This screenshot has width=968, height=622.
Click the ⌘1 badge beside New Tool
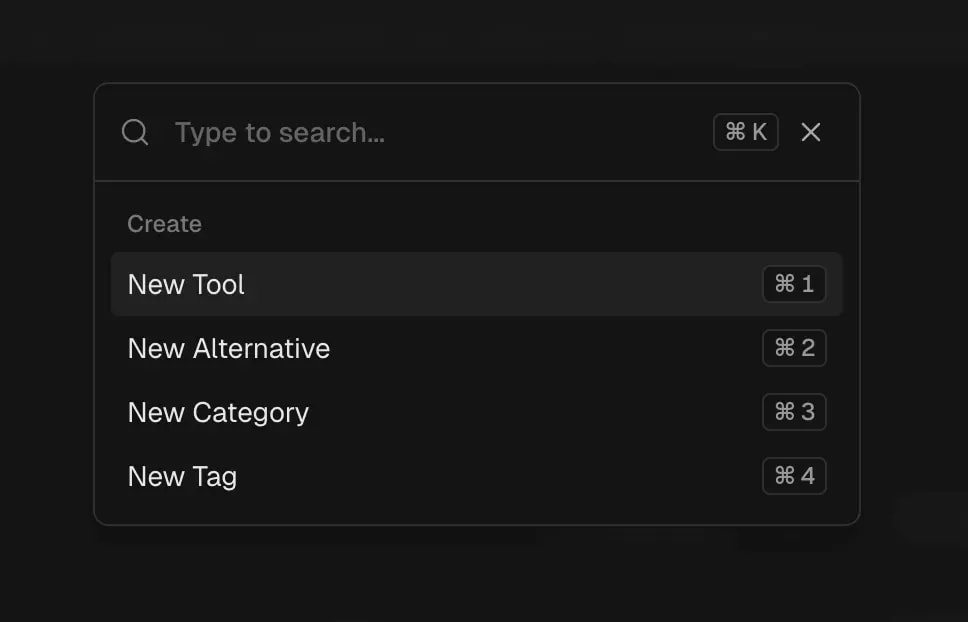coord(794,284)
